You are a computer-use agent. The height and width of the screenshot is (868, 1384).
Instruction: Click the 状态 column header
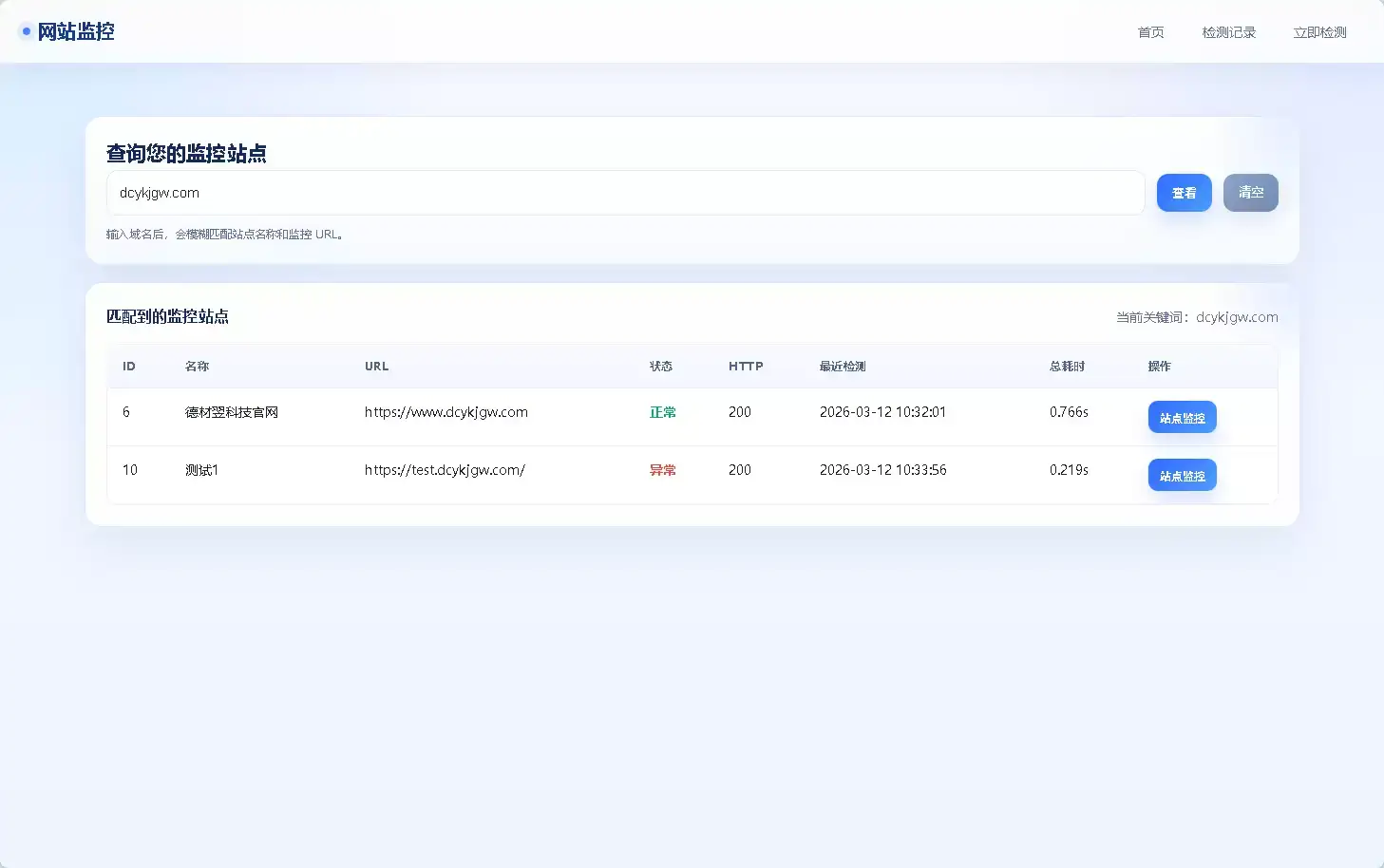coord(660,366)
